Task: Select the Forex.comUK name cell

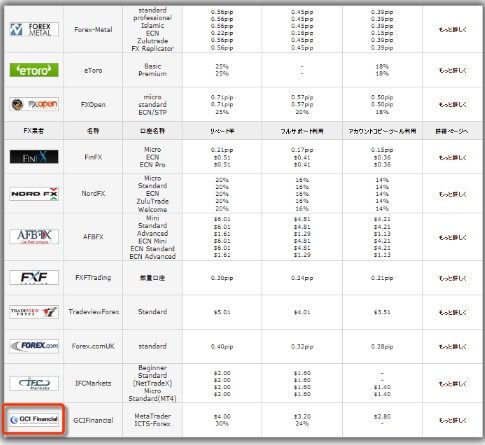Action: tap(93, 346)
